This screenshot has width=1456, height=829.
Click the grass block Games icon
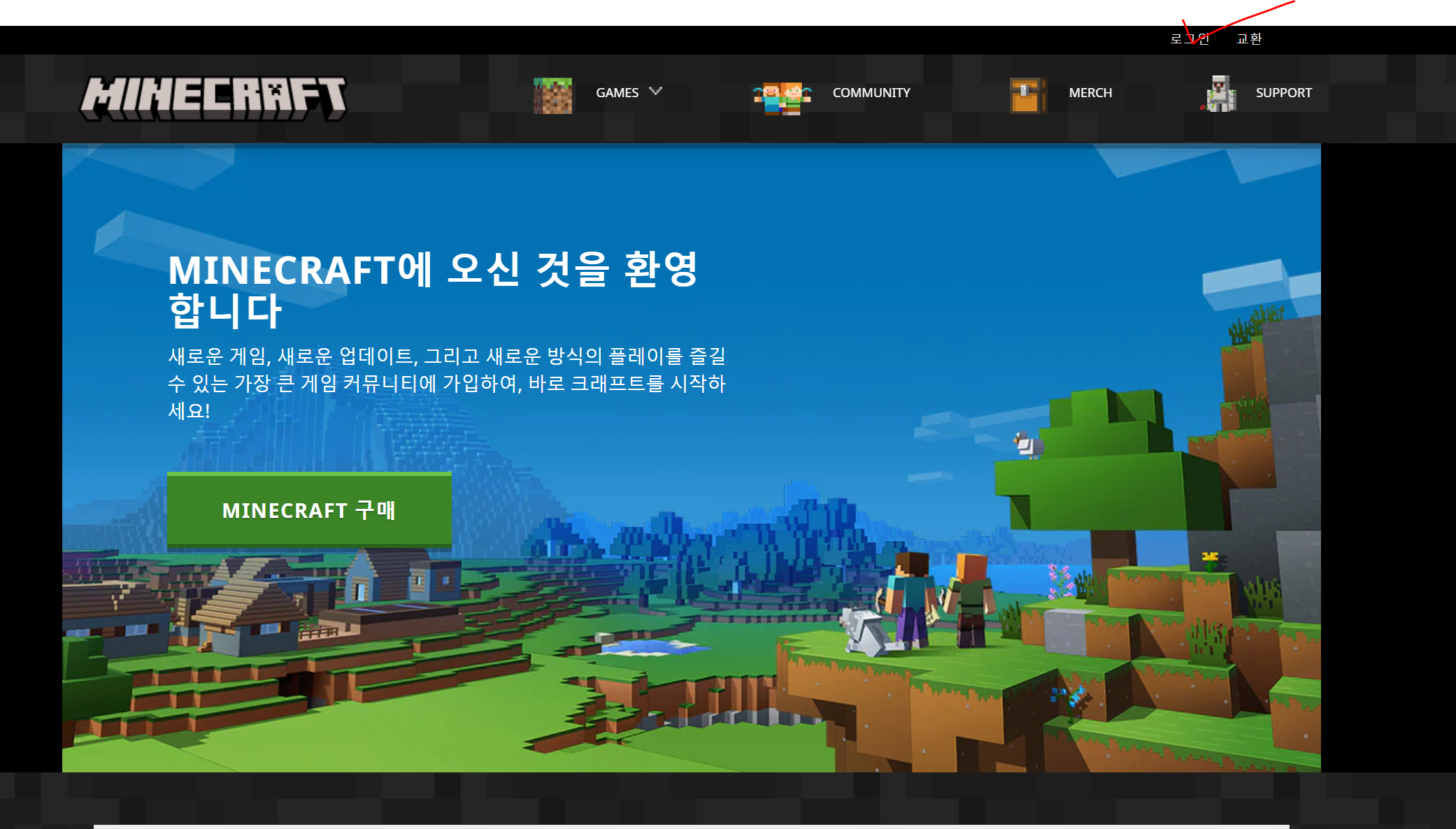pos(552,95)
